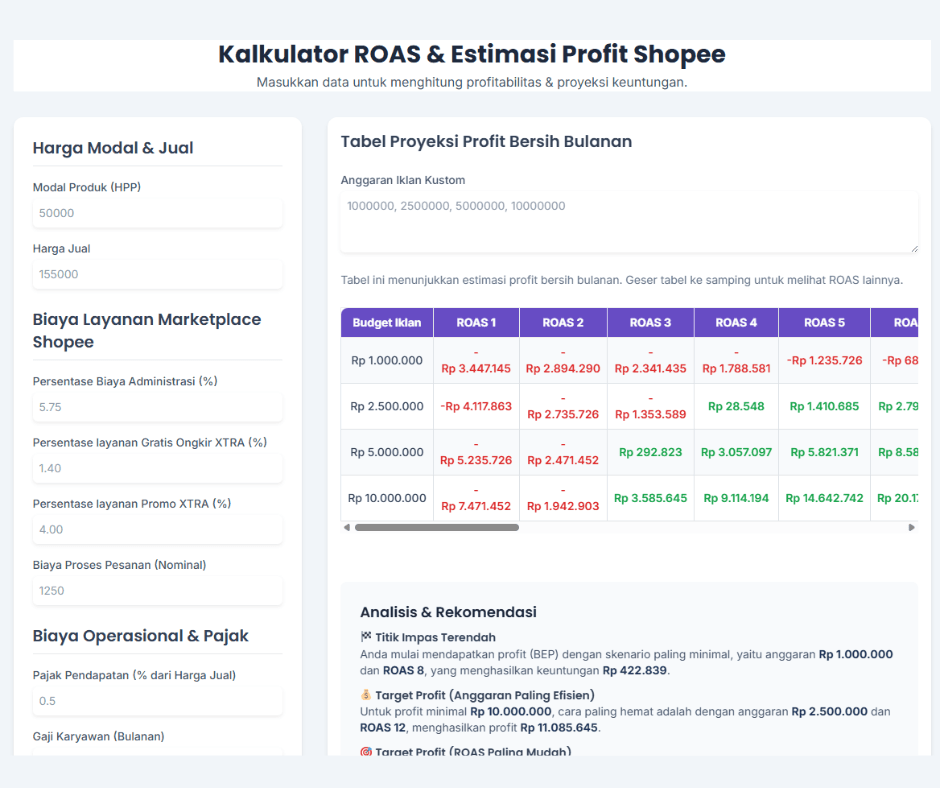
Task: Click the Promo XTRA percentage input
Action: click(158, 529)
